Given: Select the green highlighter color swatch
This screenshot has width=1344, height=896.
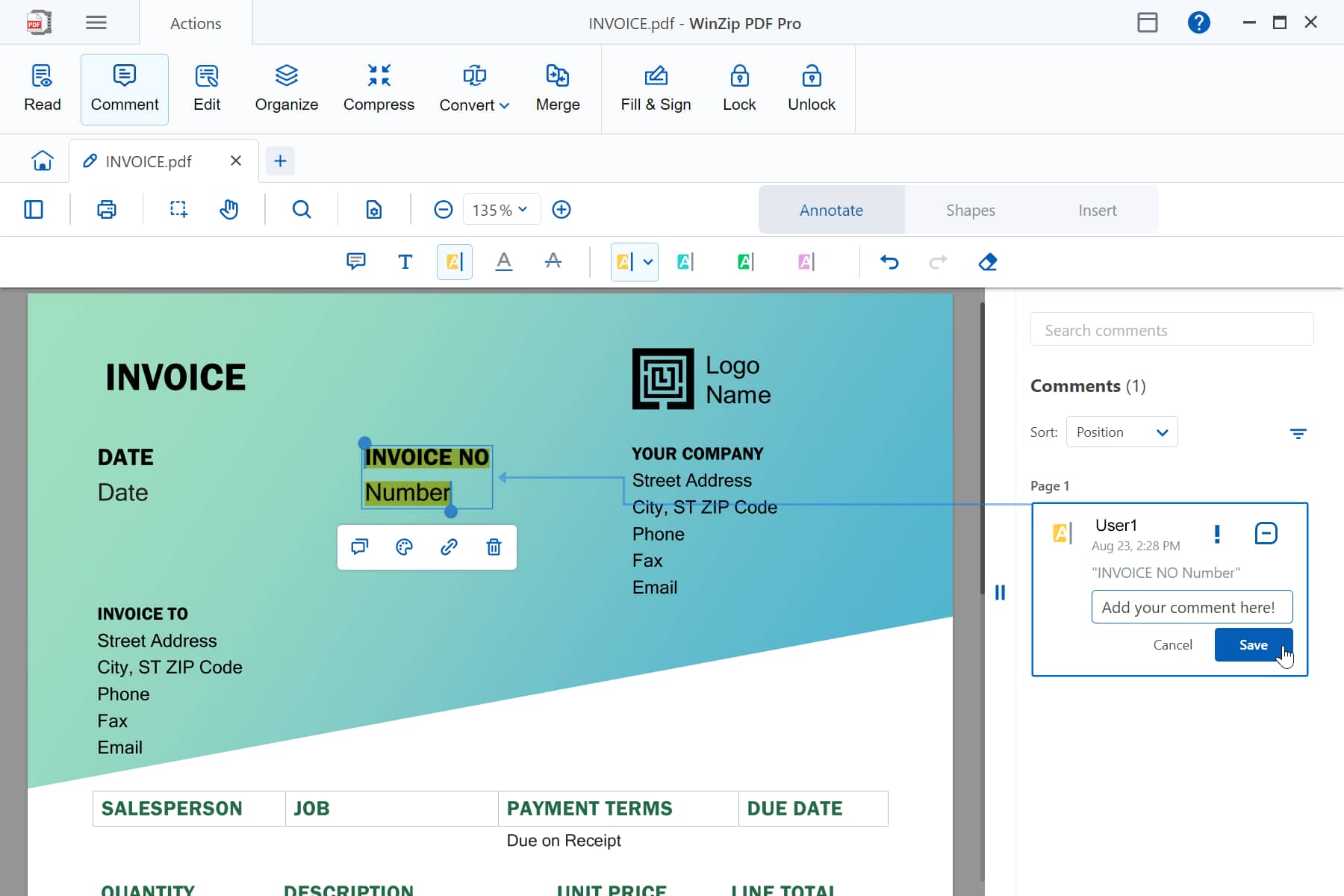Looking at the screenshot, I should (x=745, y=262).
